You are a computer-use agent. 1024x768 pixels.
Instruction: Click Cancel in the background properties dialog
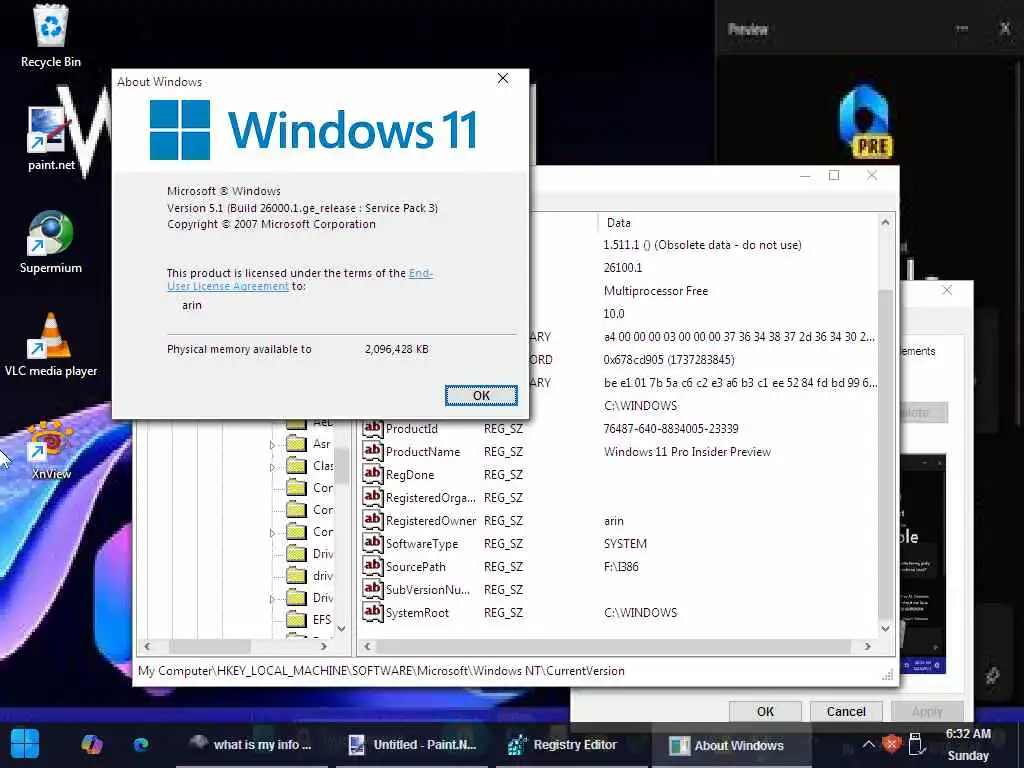click(846, 711)
